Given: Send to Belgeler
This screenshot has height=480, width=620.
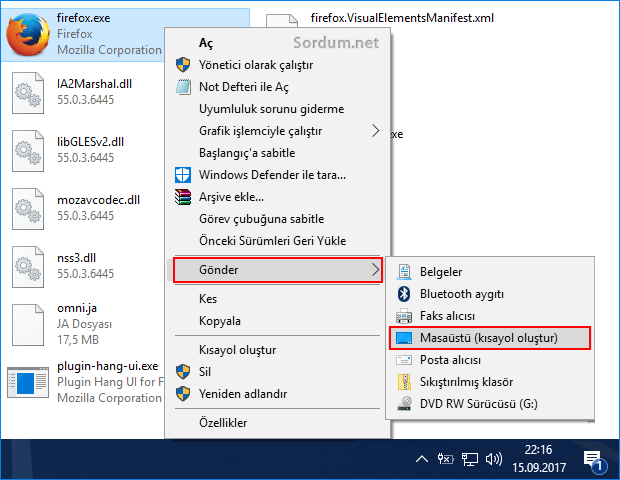Looking at the screenshot, I should (490, 272).
